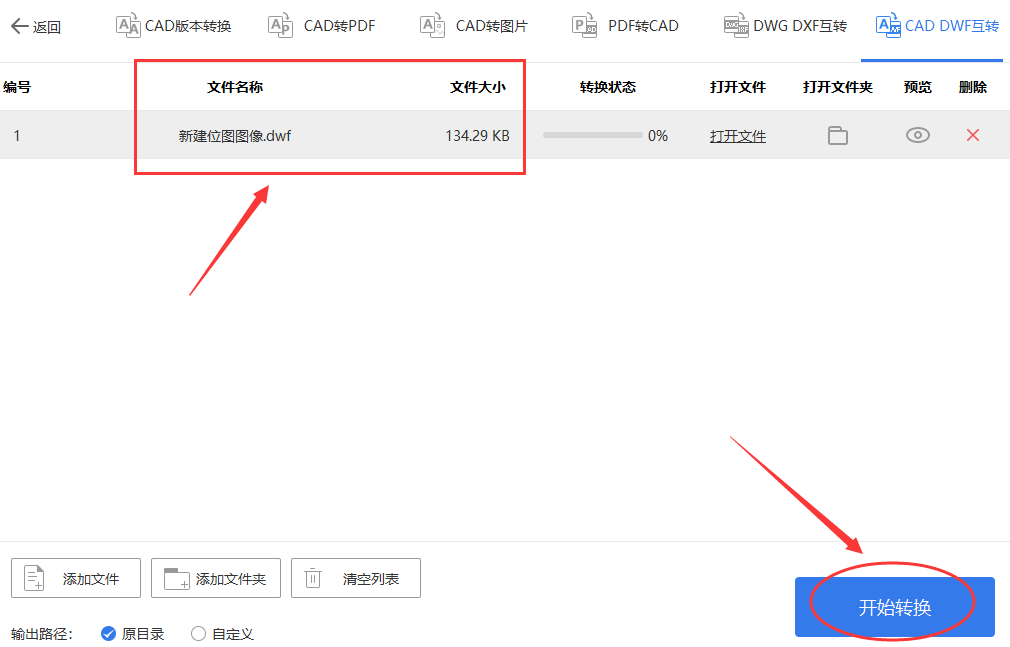Clear the list with 清空列表
Image resolution: width=1010 pixels, height=647 pixels.
(356, 578)
